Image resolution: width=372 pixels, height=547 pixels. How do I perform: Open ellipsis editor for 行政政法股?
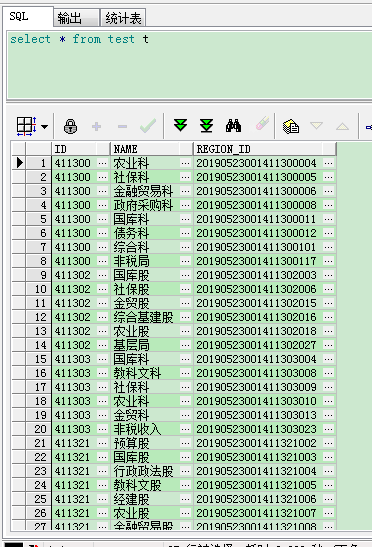(x=185, y=471)
